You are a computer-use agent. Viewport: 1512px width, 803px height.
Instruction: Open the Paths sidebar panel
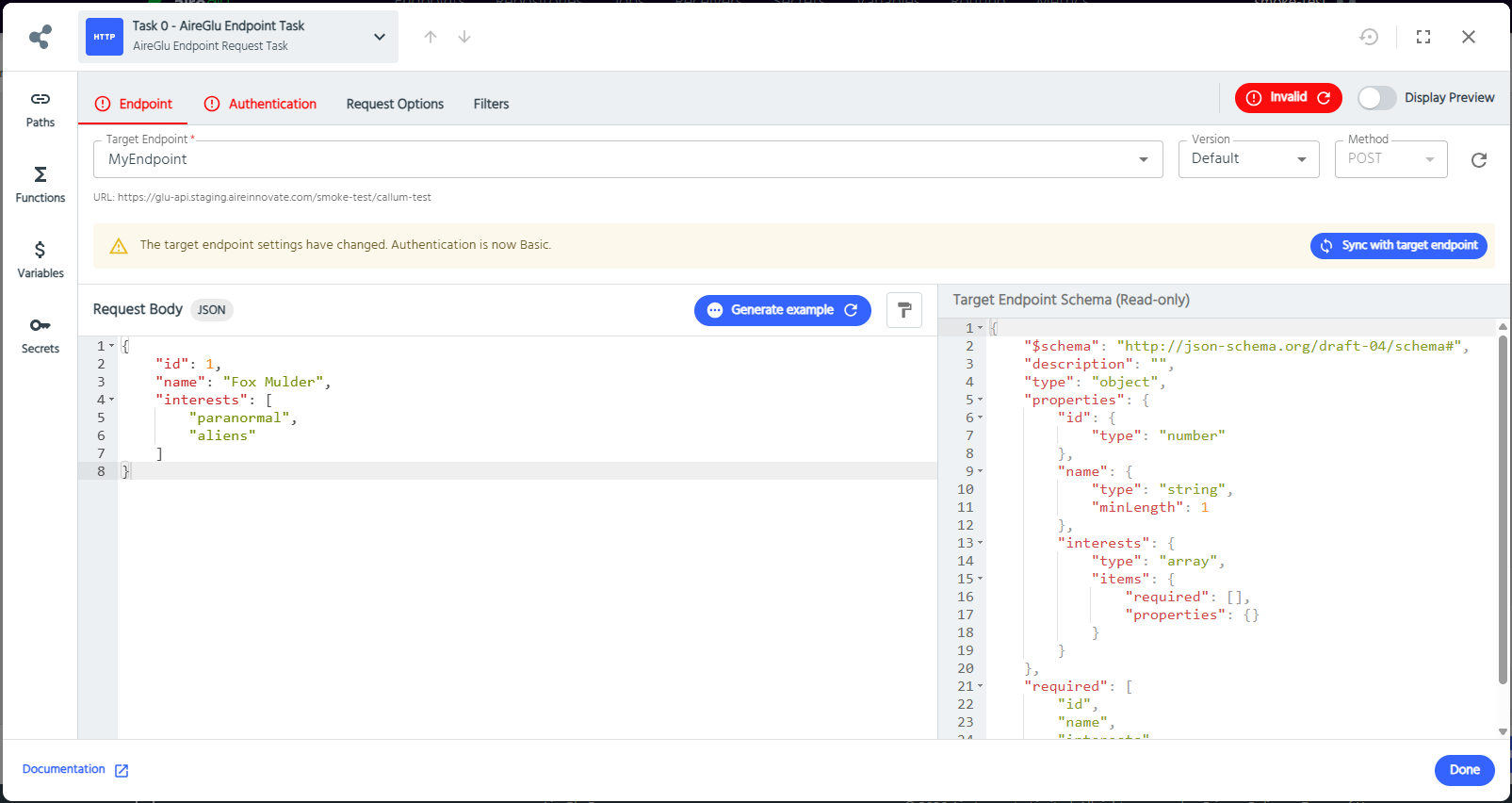click(x=40, y=109)
